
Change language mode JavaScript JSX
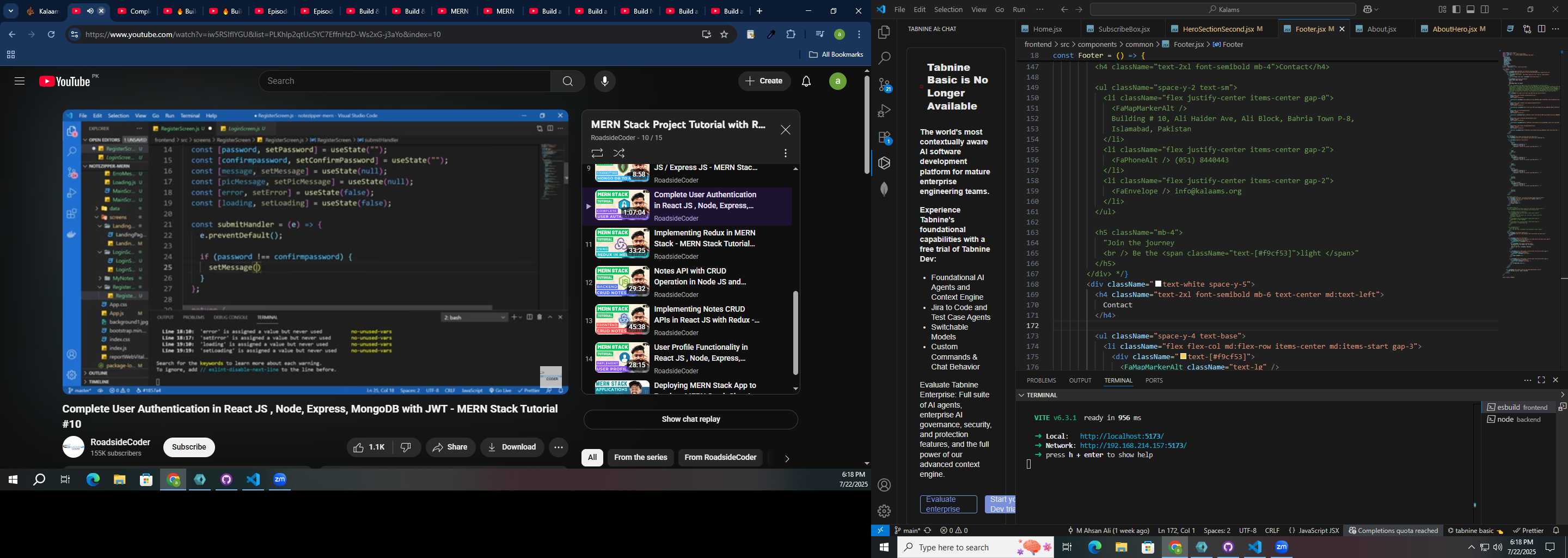[1314, 531]
